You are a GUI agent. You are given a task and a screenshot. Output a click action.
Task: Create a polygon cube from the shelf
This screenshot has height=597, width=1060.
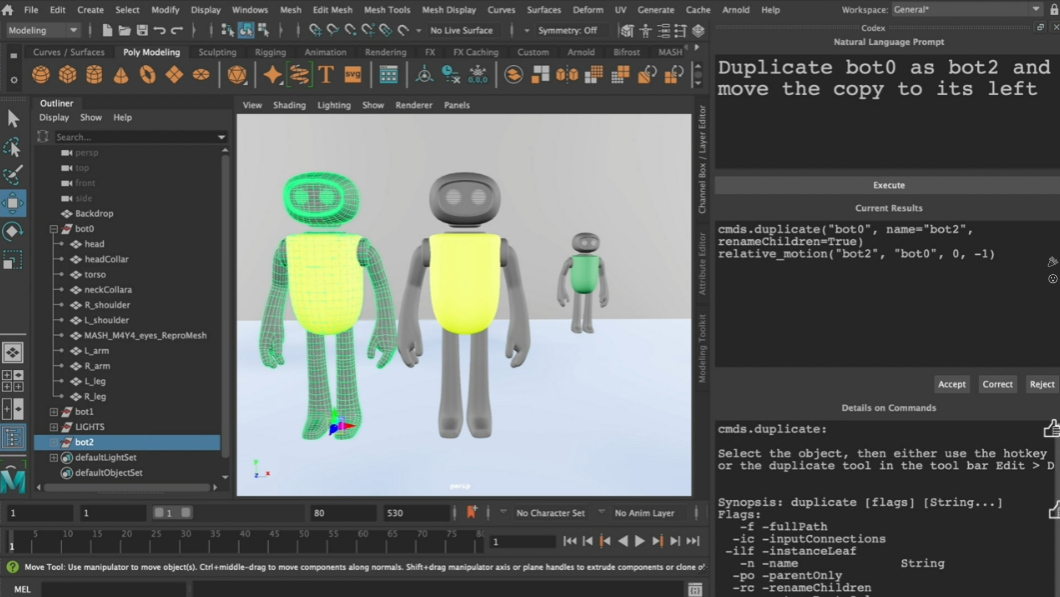pos(67,75)
